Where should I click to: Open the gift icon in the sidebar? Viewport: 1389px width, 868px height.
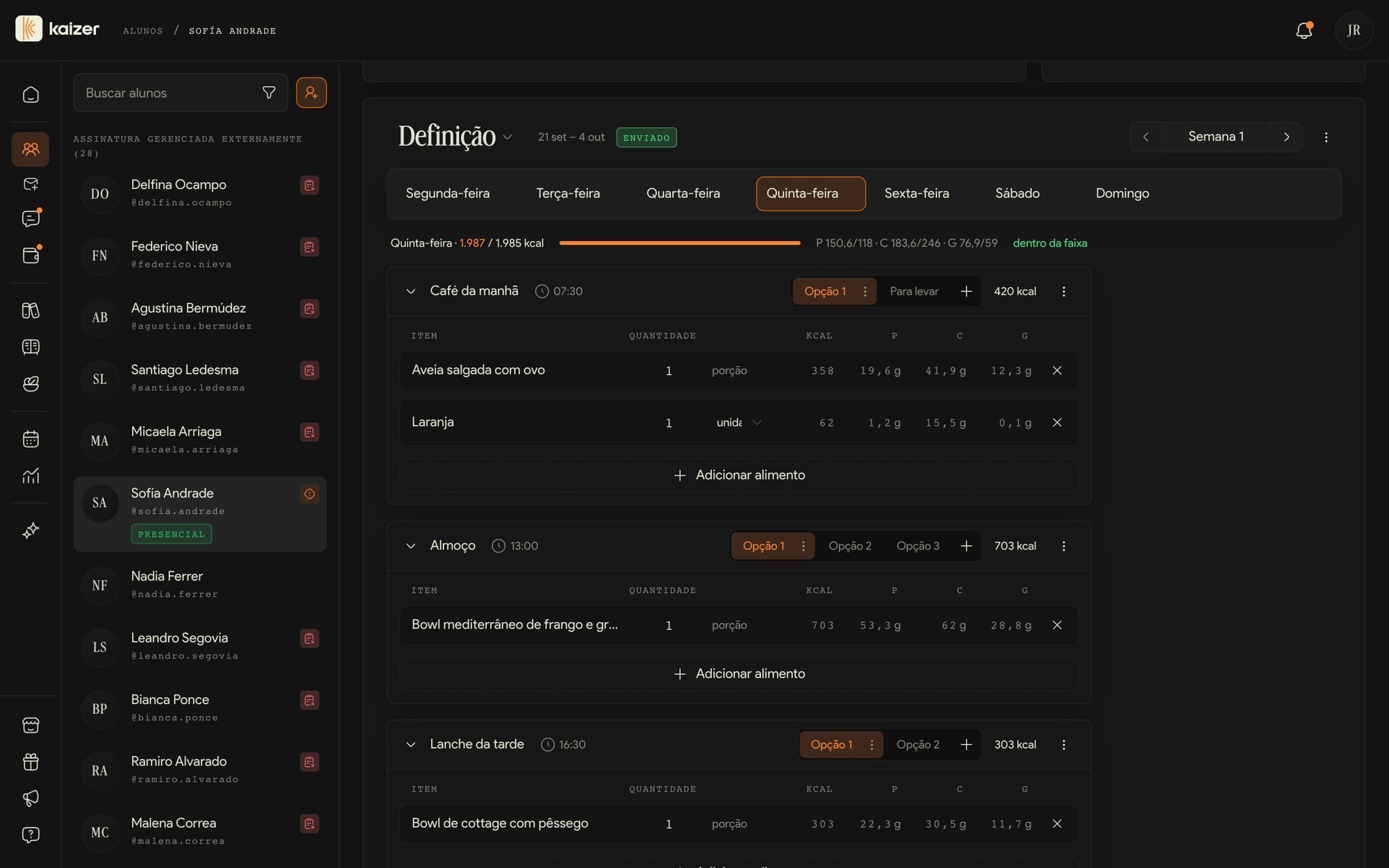pos(31,762)
